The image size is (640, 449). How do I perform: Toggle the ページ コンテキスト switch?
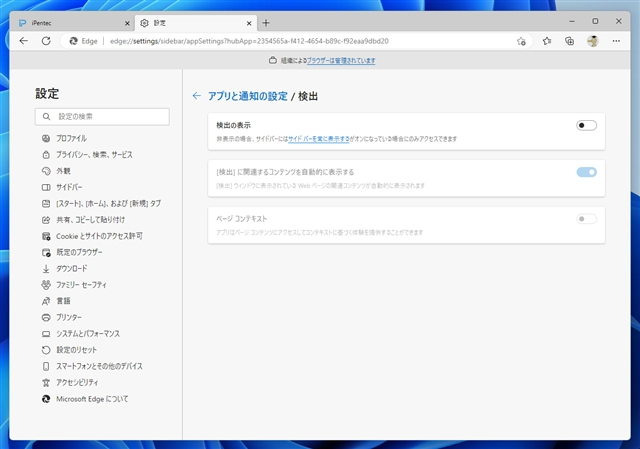point(587,219)
